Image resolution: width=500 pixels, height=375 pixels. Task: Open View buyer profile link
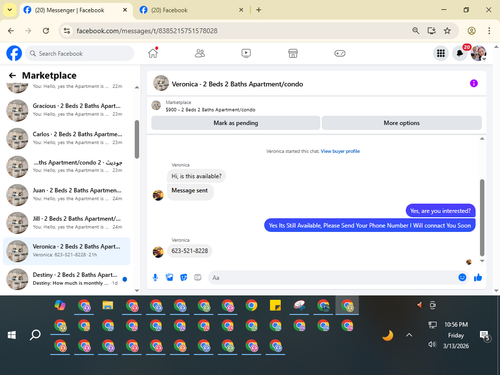tap(340, 151)
